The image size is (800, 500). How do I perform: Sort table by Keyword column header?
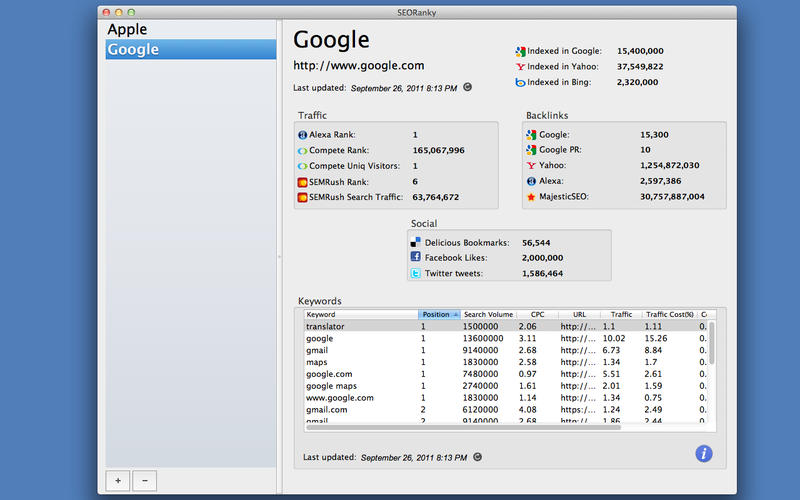click(360, 314)
